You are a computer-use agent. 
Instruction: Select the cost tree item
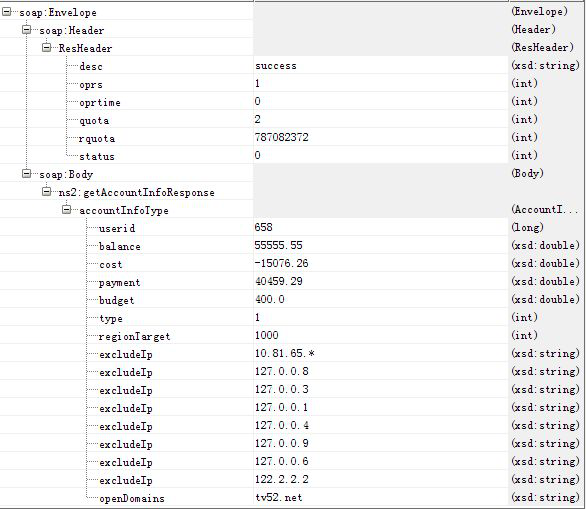pyautogui.click(x=111, y=264)
